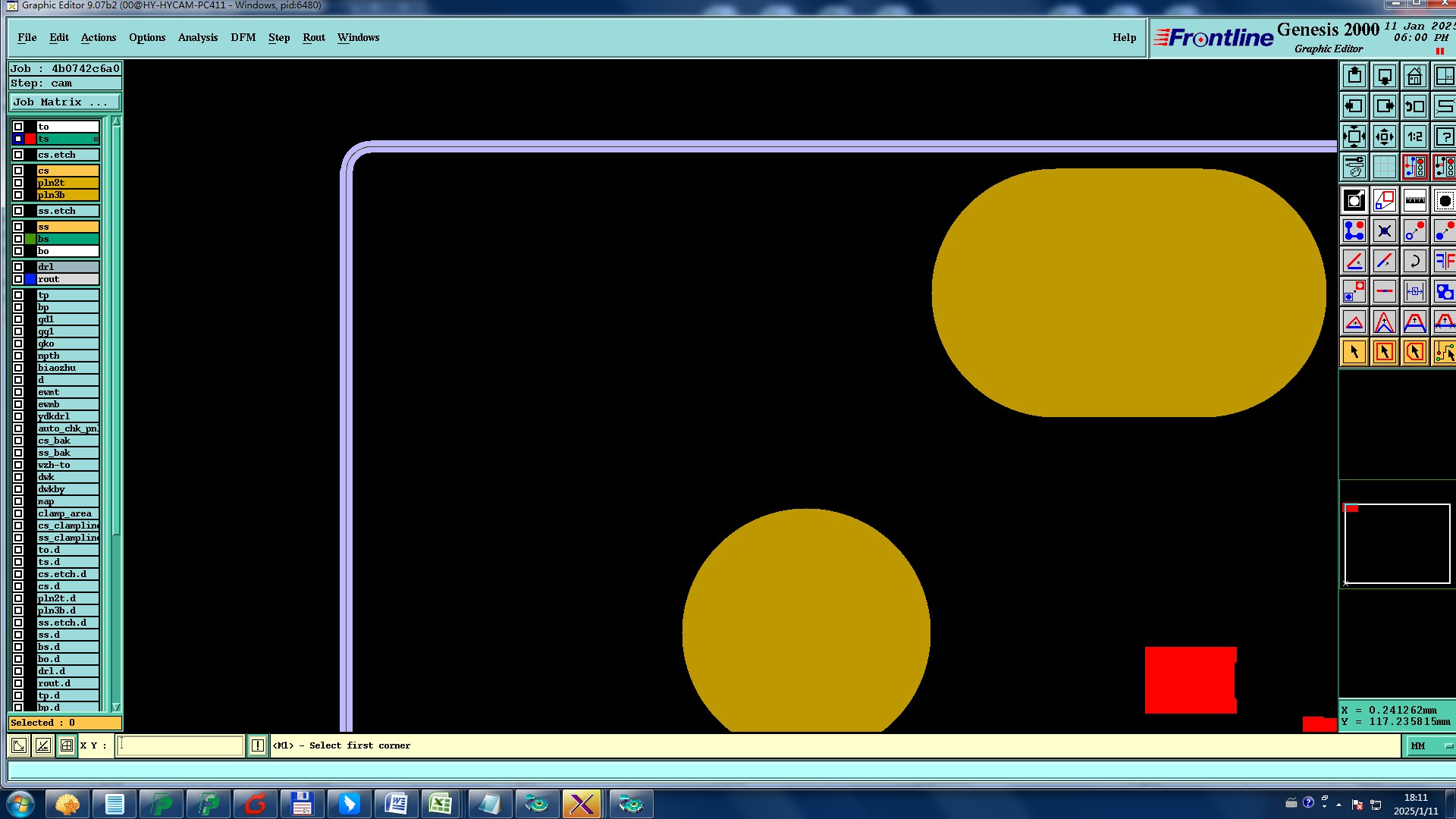Screen dimensions: 1456x819
Task: Open the MM units dropdown
Action: coord(1430,746)
